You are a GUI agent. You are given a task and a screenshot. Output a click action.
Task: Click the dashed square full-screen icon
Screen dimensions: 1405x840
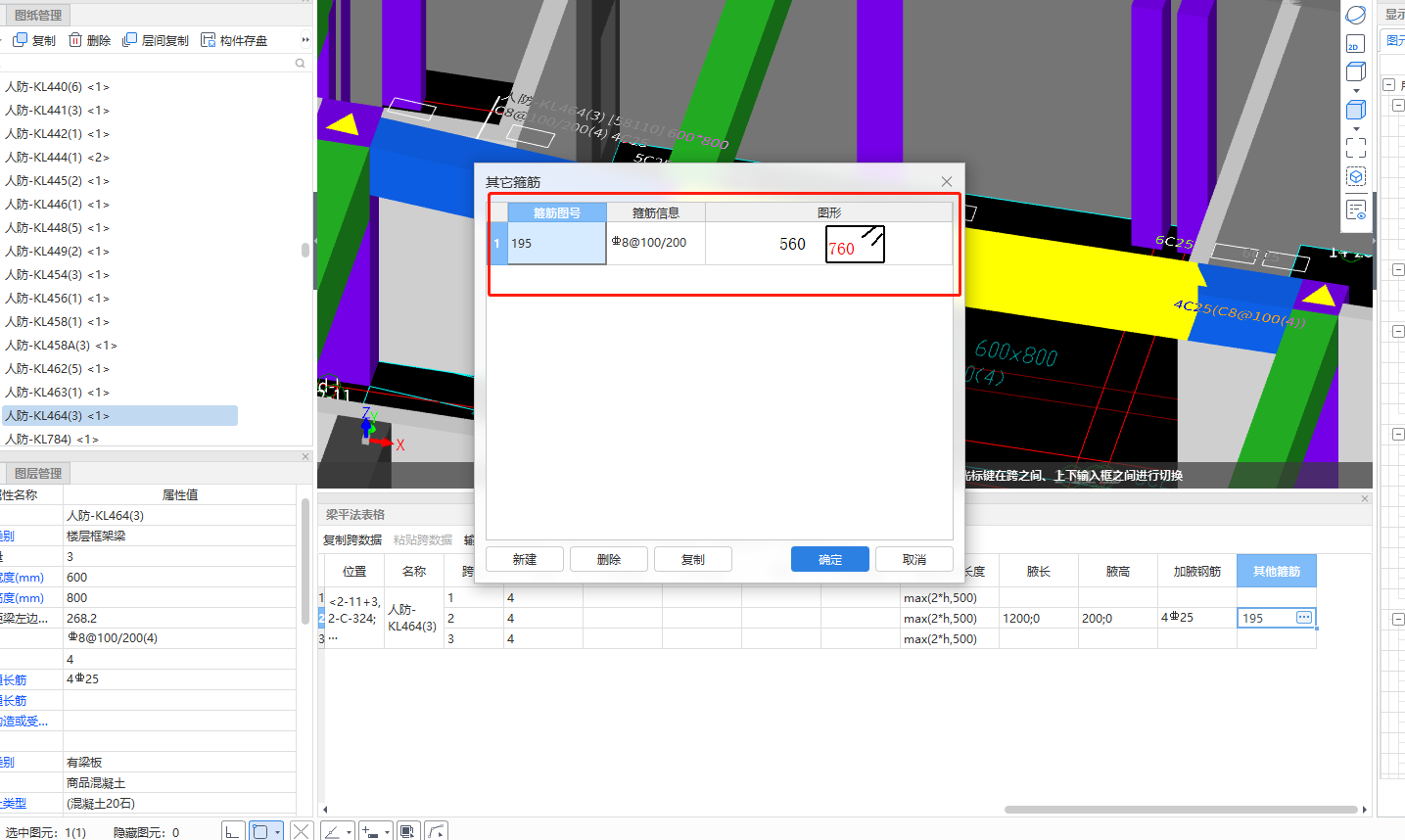[1356, 148]
